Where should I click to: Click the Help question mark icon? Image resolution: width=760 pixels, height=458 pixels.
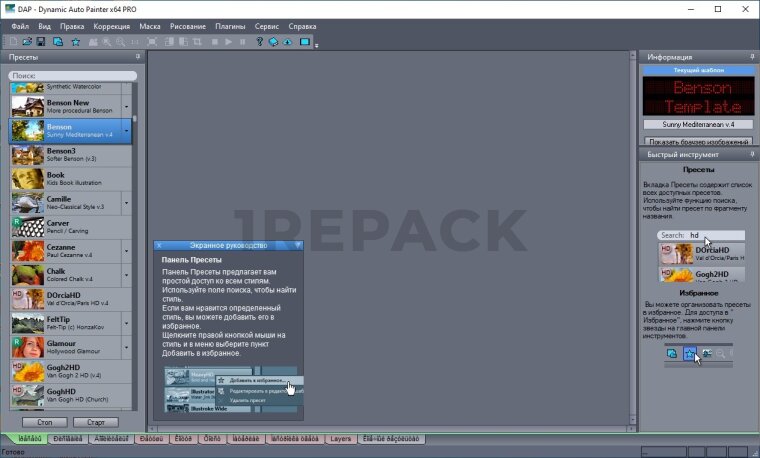coord(259,42)
